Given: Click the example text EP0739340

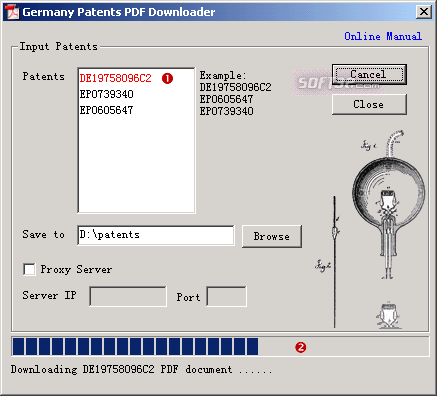Looking at the screenshot, I should coord(226,111).
